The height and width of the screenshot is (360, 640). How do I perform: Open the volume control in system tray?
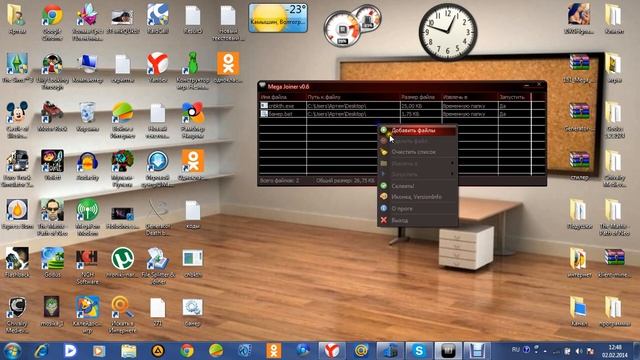pyautogui.click(x=579, y=351)
